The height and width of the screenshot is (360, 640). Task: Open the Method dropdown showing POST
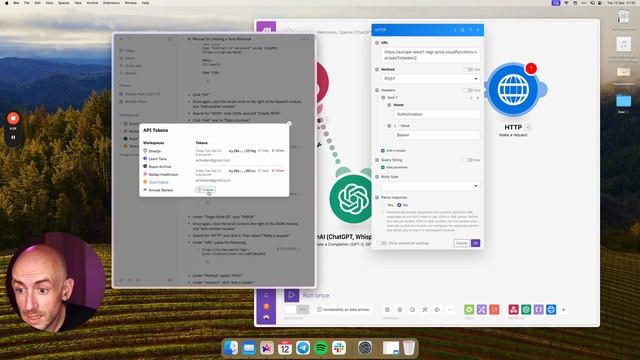(x=430, y=78)
